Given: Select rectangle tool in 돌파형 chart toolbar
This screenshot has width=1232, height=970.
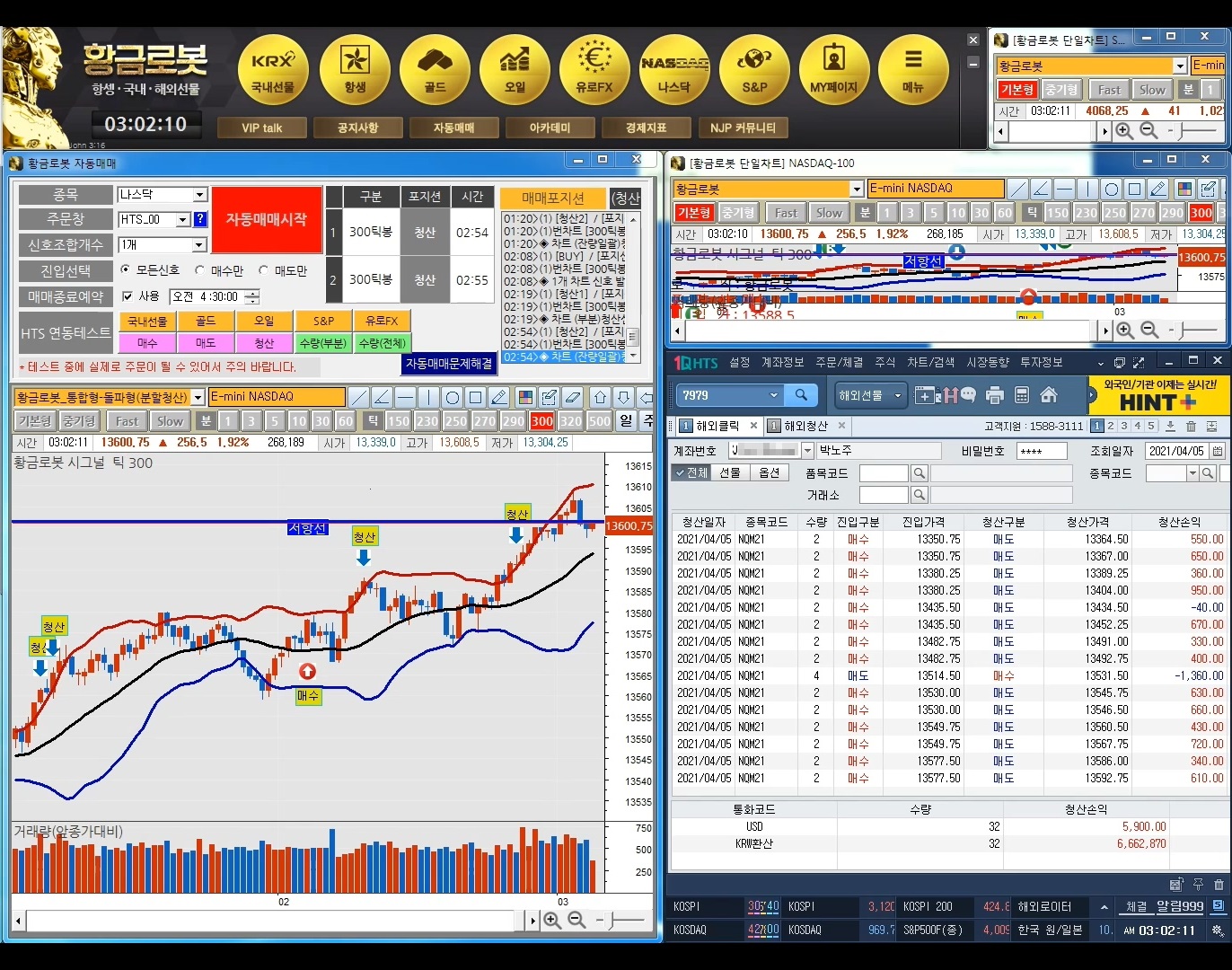Looking at the screenshot, I should pyautogui.click(x=476, y=397).
